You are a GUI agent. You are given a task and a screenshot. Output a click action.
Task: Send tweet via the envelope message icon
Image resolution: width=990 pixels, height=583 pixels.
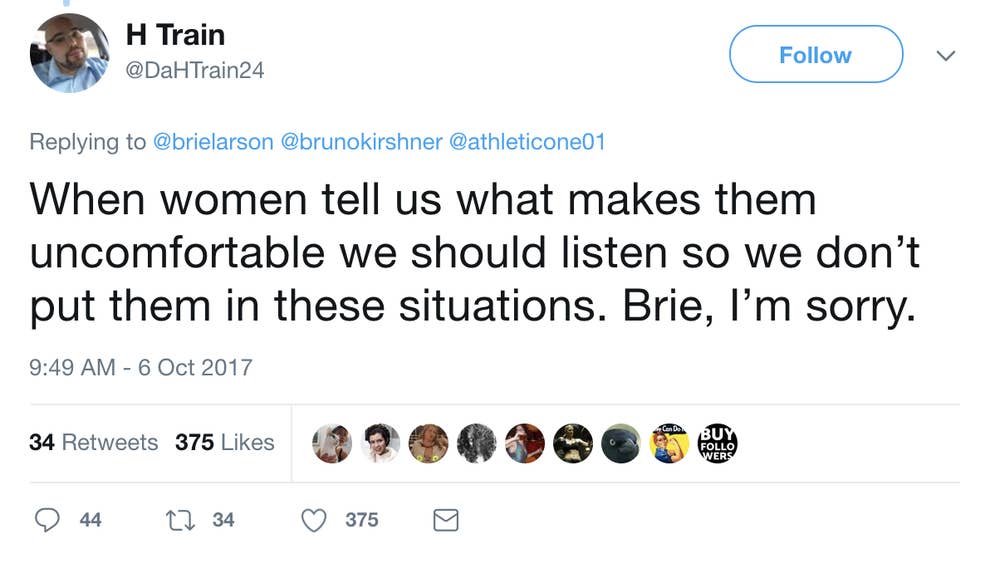[445, 519]
